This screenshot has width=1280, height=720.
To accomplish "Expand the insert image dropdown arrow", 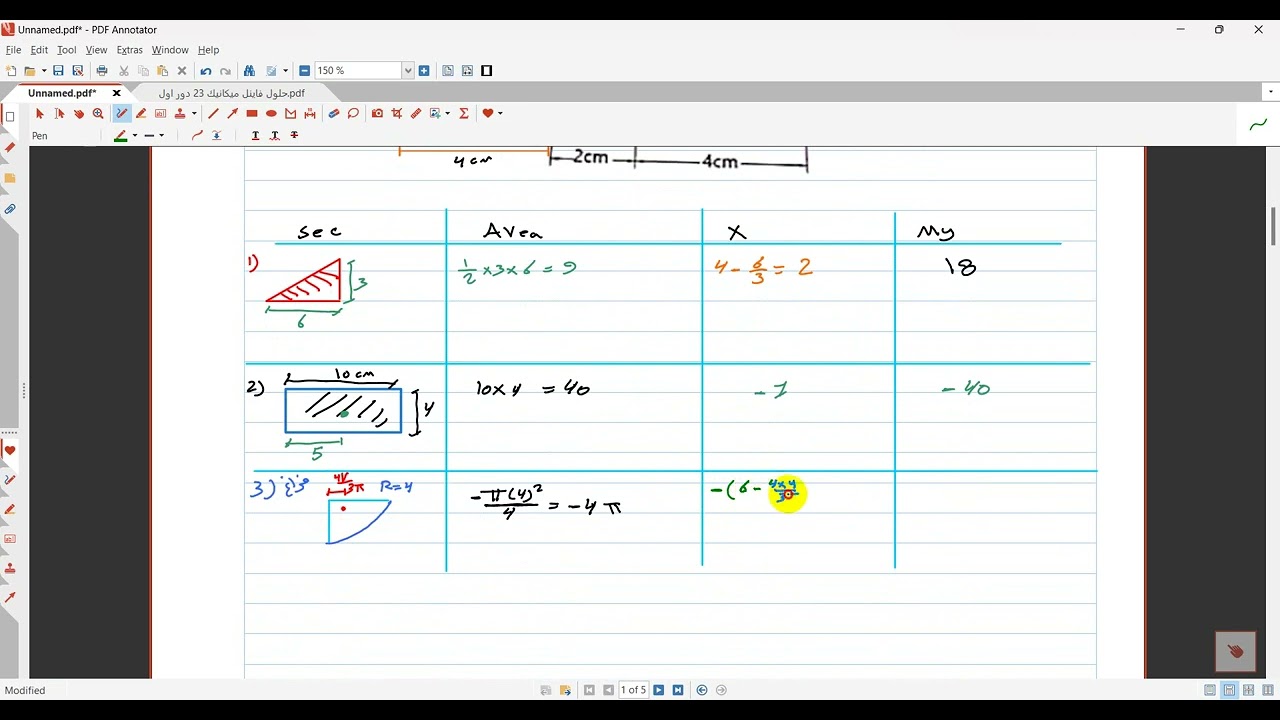I will (447, 113).
